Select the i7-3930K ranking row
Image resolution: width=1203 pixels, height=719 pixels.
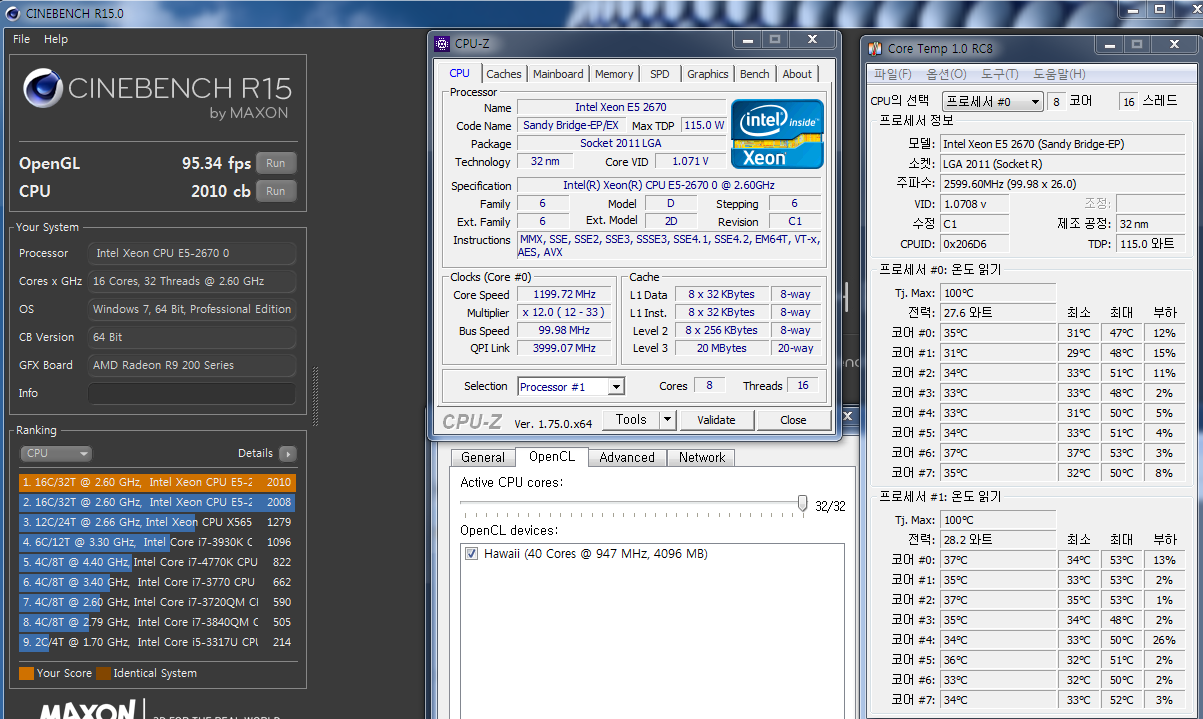point(158,542)
